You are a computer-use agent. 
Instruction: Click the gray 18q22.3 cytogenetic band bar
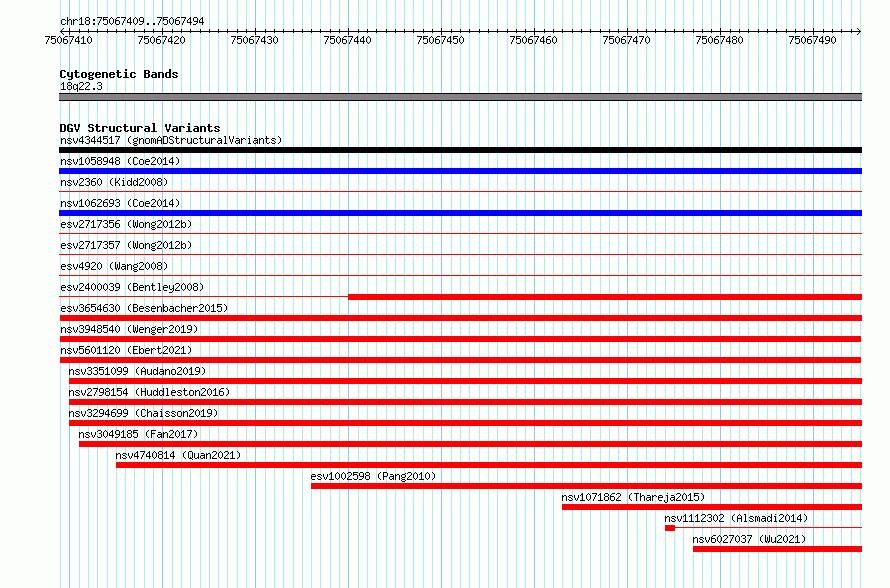pos(460,97)
